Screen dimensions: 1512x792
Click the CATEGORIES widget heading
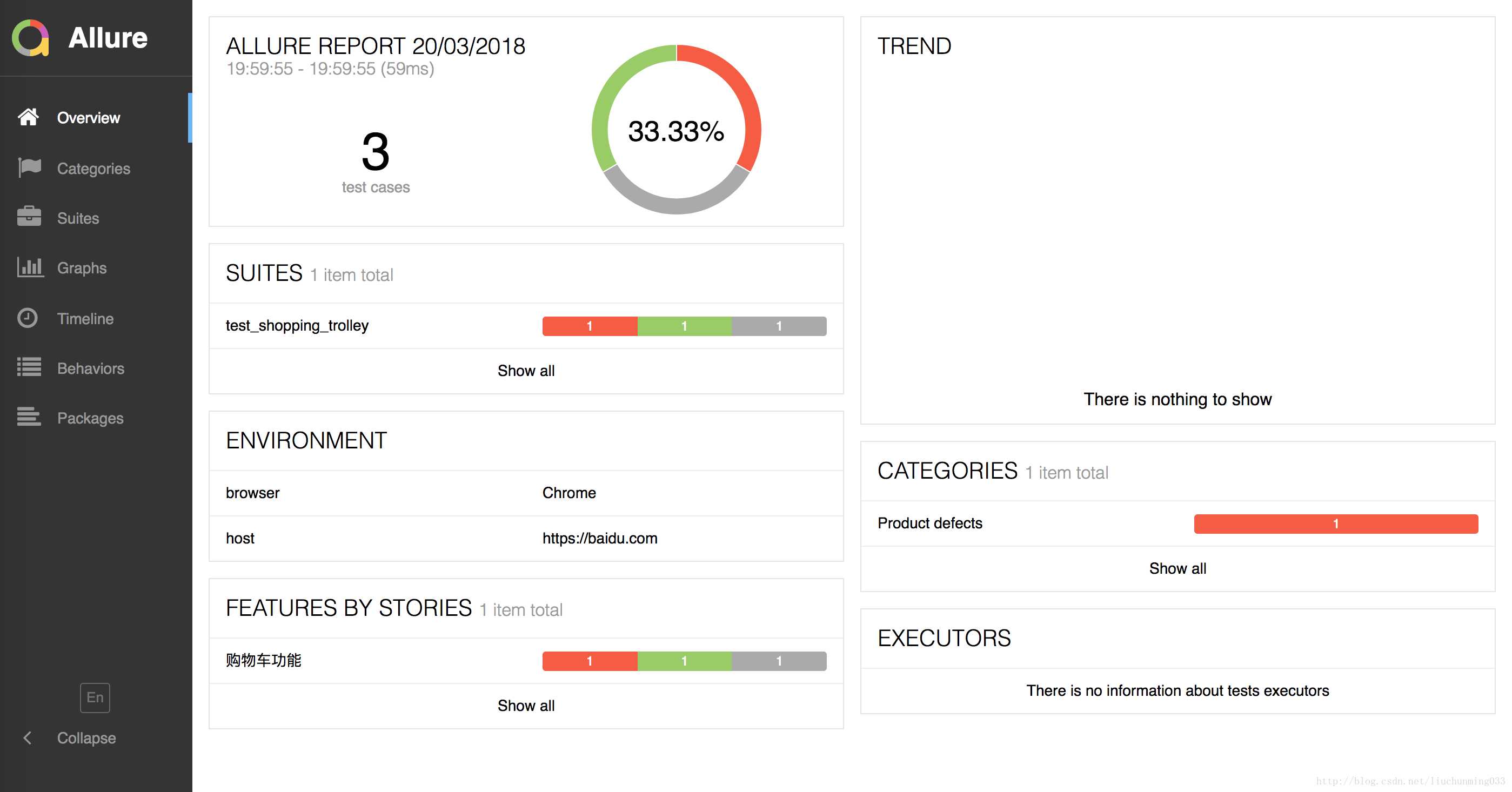(947, 471)
